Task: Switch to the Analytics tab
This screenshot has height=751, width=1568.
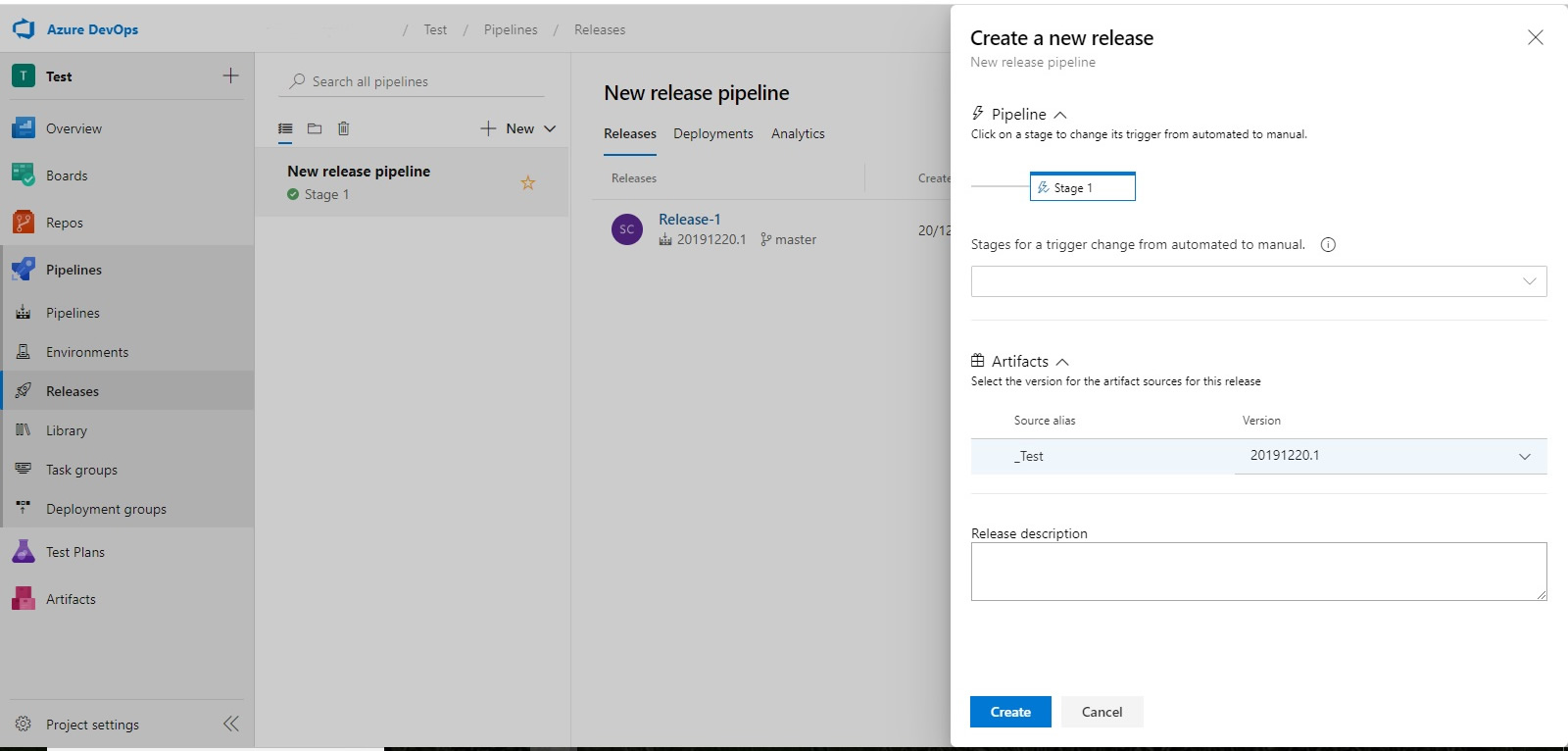Action: [798, 133]
